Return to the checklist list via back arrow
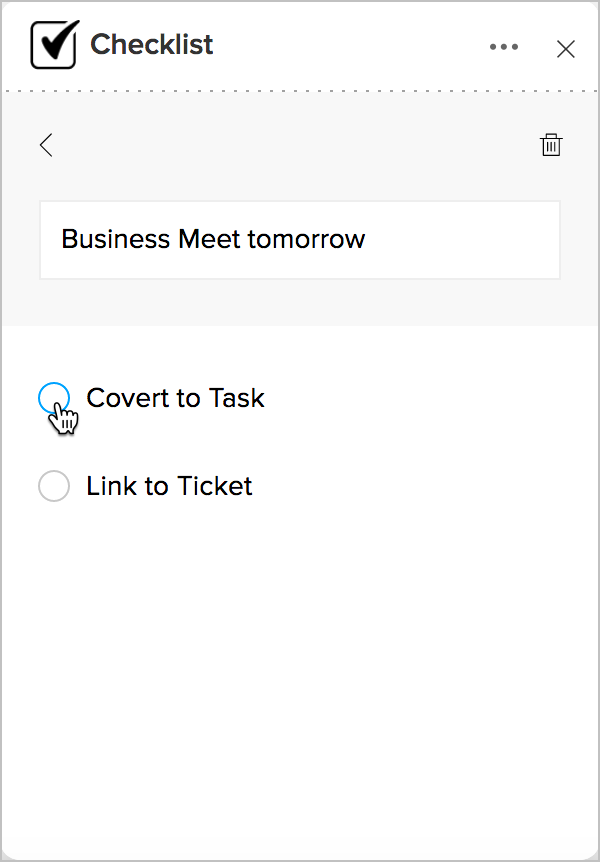 click(x=46, y=145)
